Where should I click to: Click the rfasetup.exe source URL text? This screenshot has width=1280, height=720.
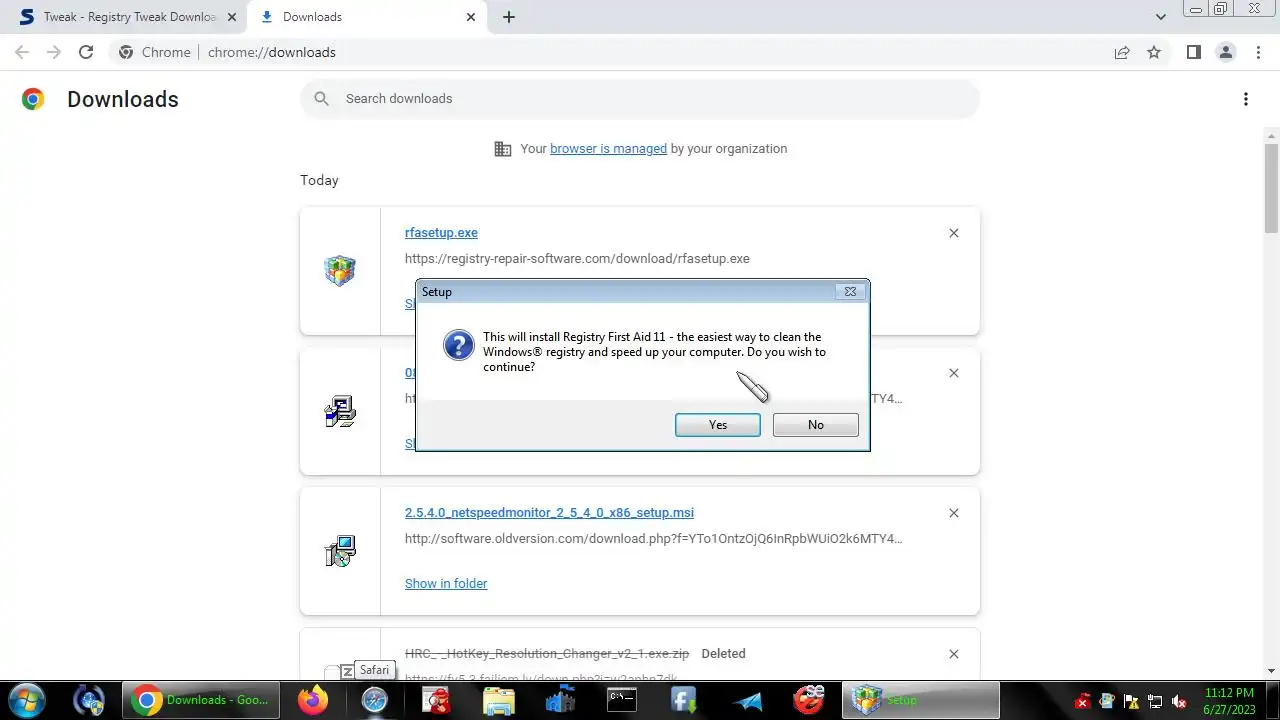(577, 258)
